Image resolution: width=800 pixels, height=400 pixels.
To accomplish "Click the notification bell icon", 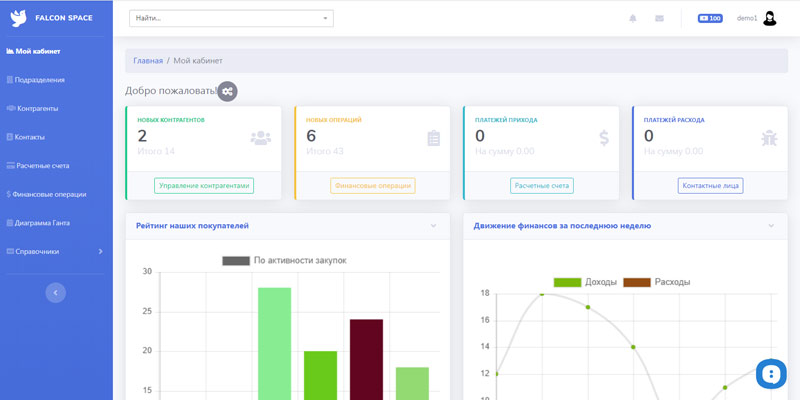I will (632, 18).
